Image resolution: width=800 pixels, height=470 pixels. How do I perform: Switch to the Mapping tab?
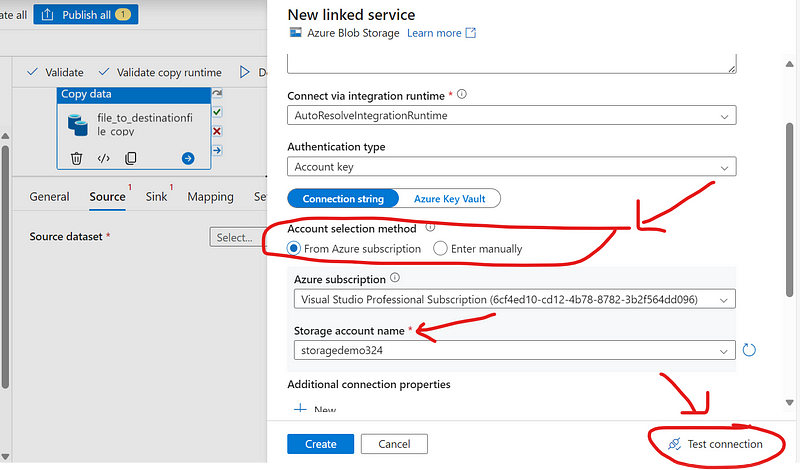(x=210, y=196)
